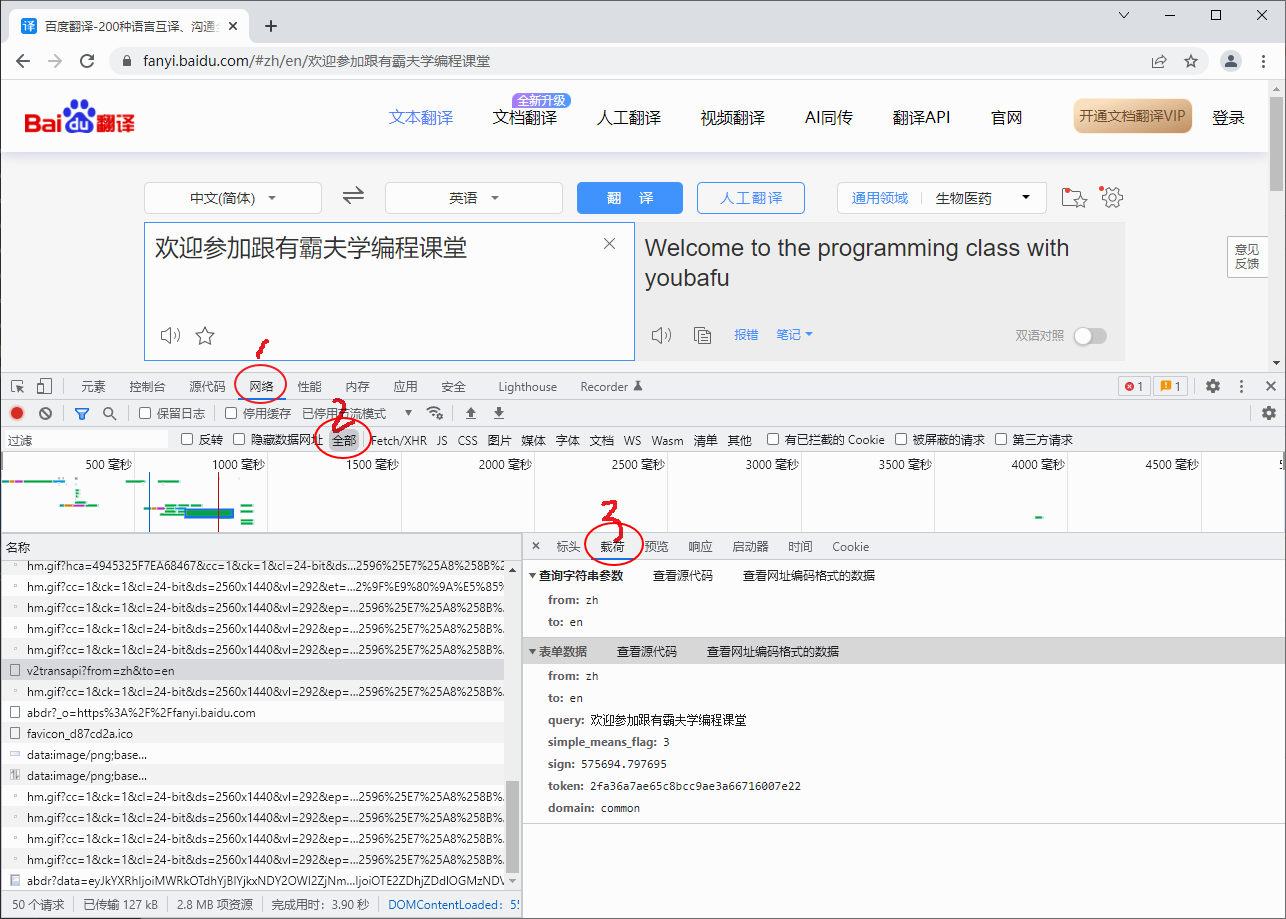1286x919 pixels.
Task: Click the swap languages arrows icon
Action: (353, 197)
